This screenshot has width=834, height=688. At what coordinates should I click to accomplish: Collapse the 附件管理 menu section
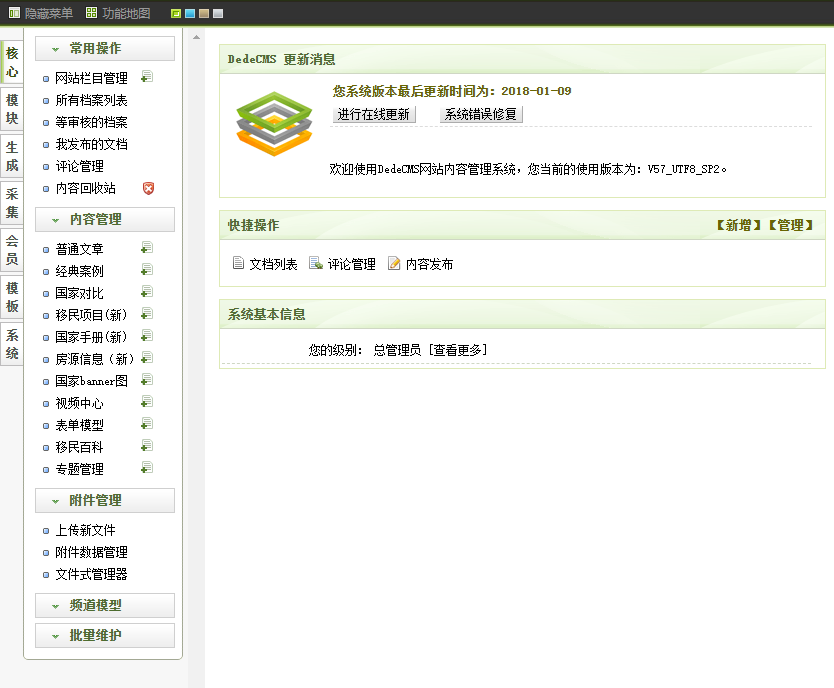coord(105,500)
